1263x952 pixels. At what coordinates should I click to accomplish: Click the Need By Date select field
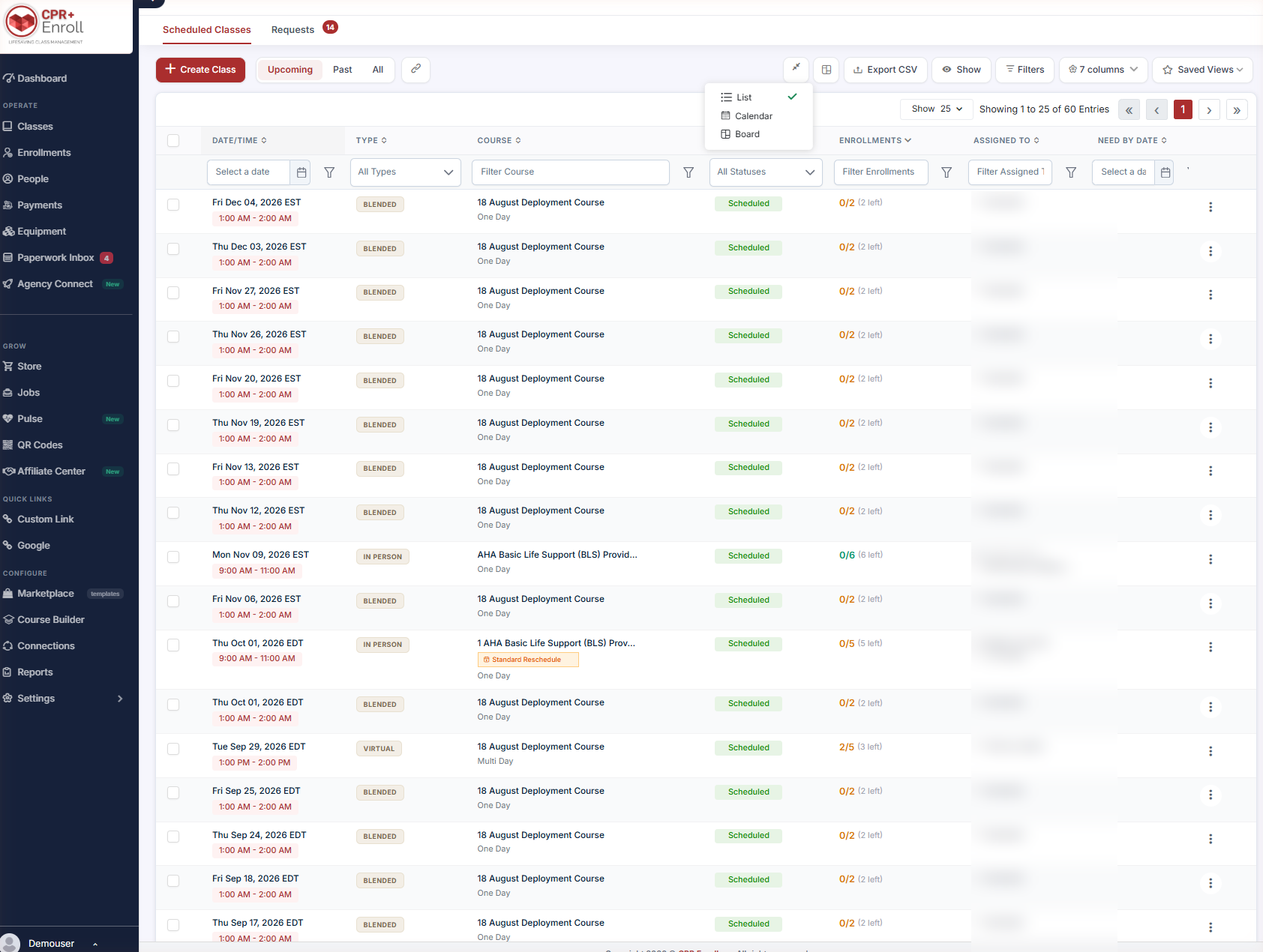[1123, 172]
